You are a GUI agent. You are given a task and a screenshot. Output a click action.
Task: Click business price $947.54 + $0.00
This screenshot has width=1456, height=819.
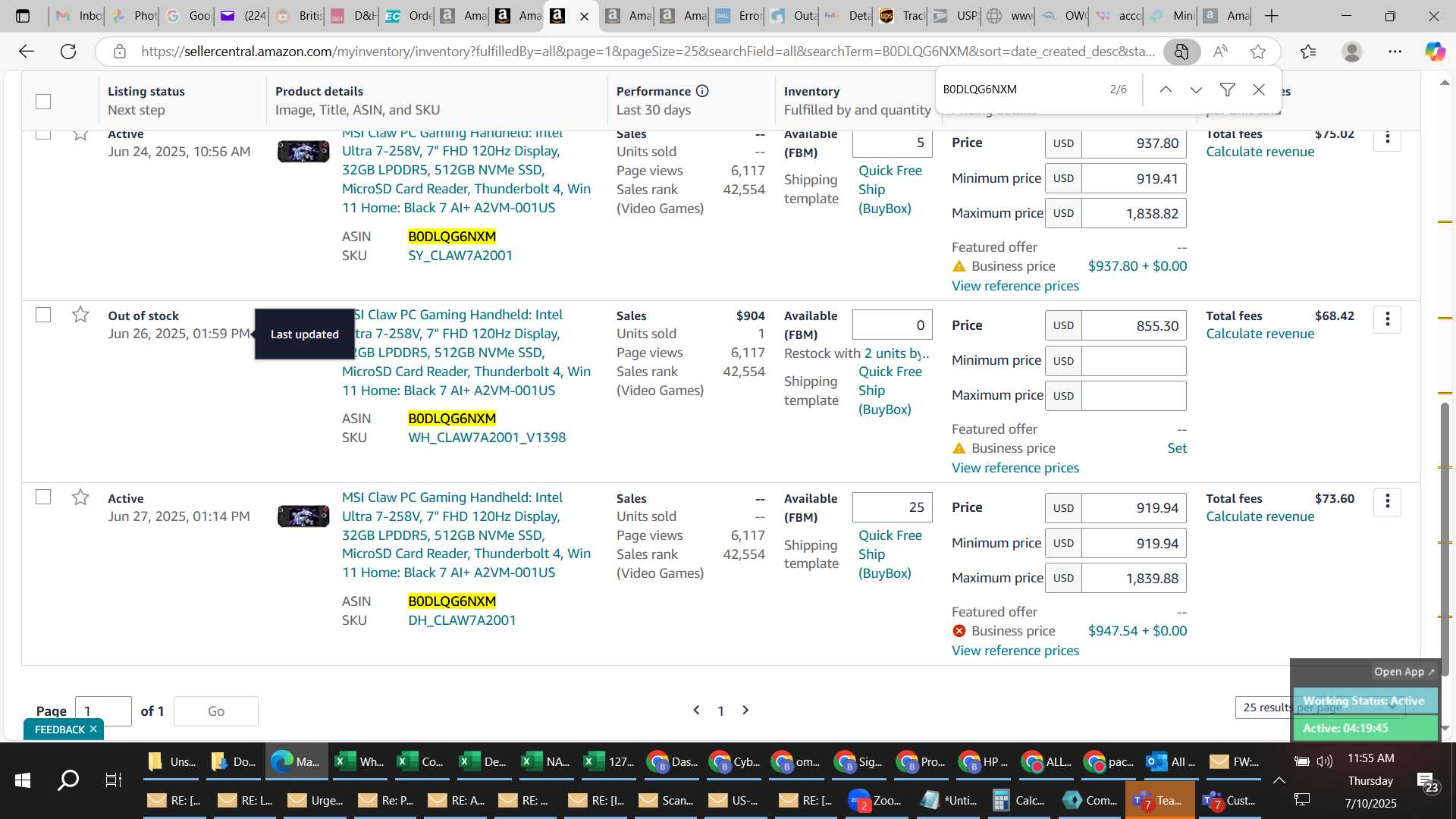[x=1137, y=631]
